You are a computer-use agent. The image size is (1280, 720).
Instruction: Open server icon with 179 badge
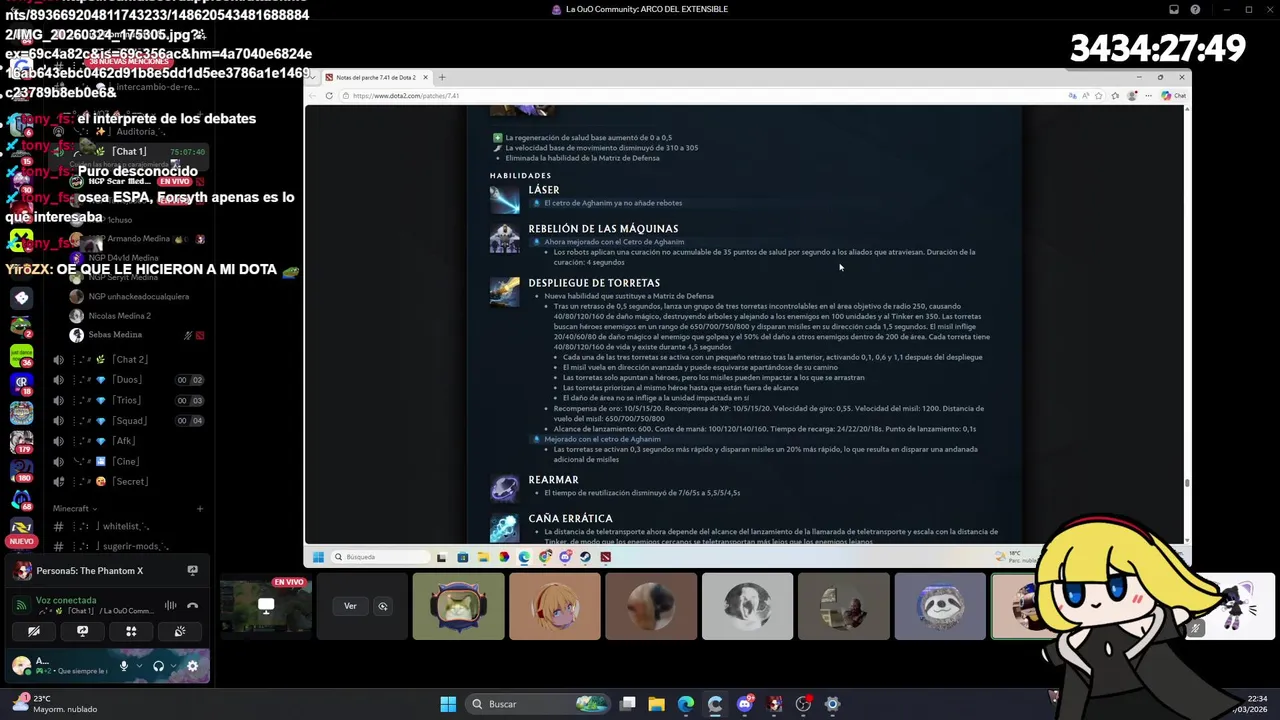(21, 440)
